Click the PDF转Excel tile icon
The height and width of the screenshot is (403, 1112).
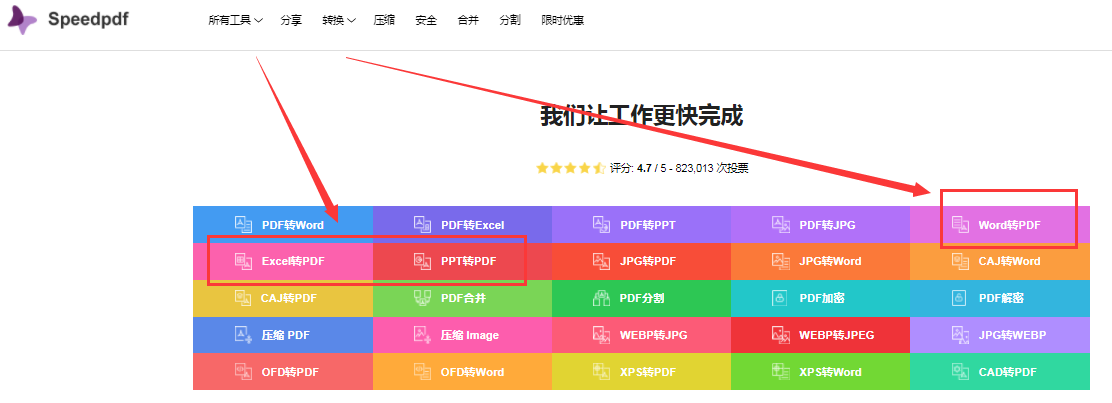(423, 224)
